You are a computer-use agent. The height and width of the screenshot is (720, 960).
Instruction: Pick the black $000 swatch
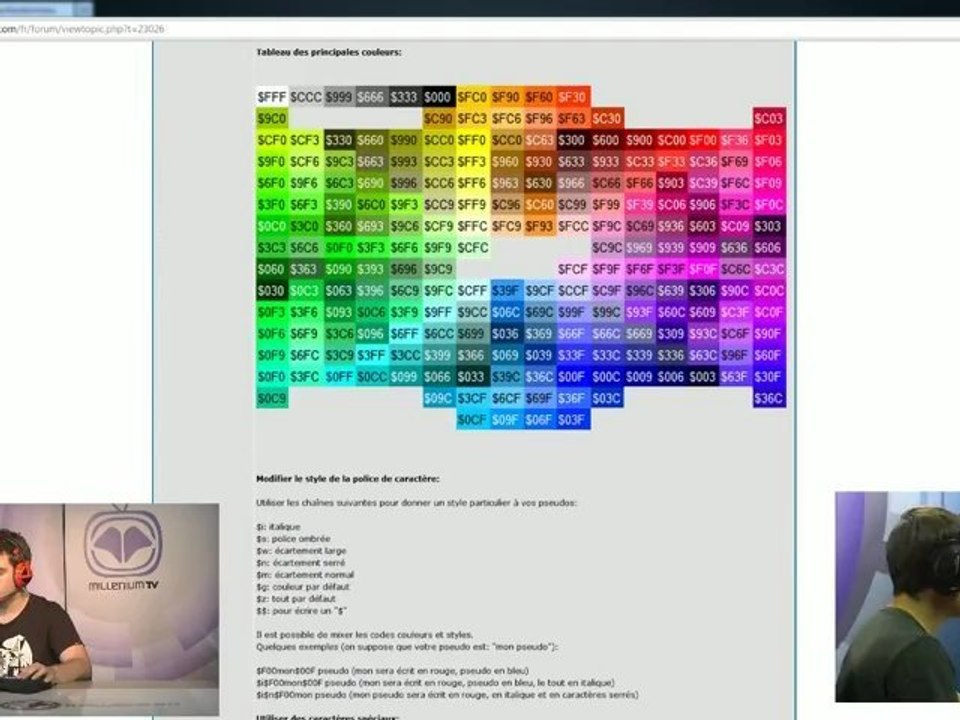tap(438, 97)
